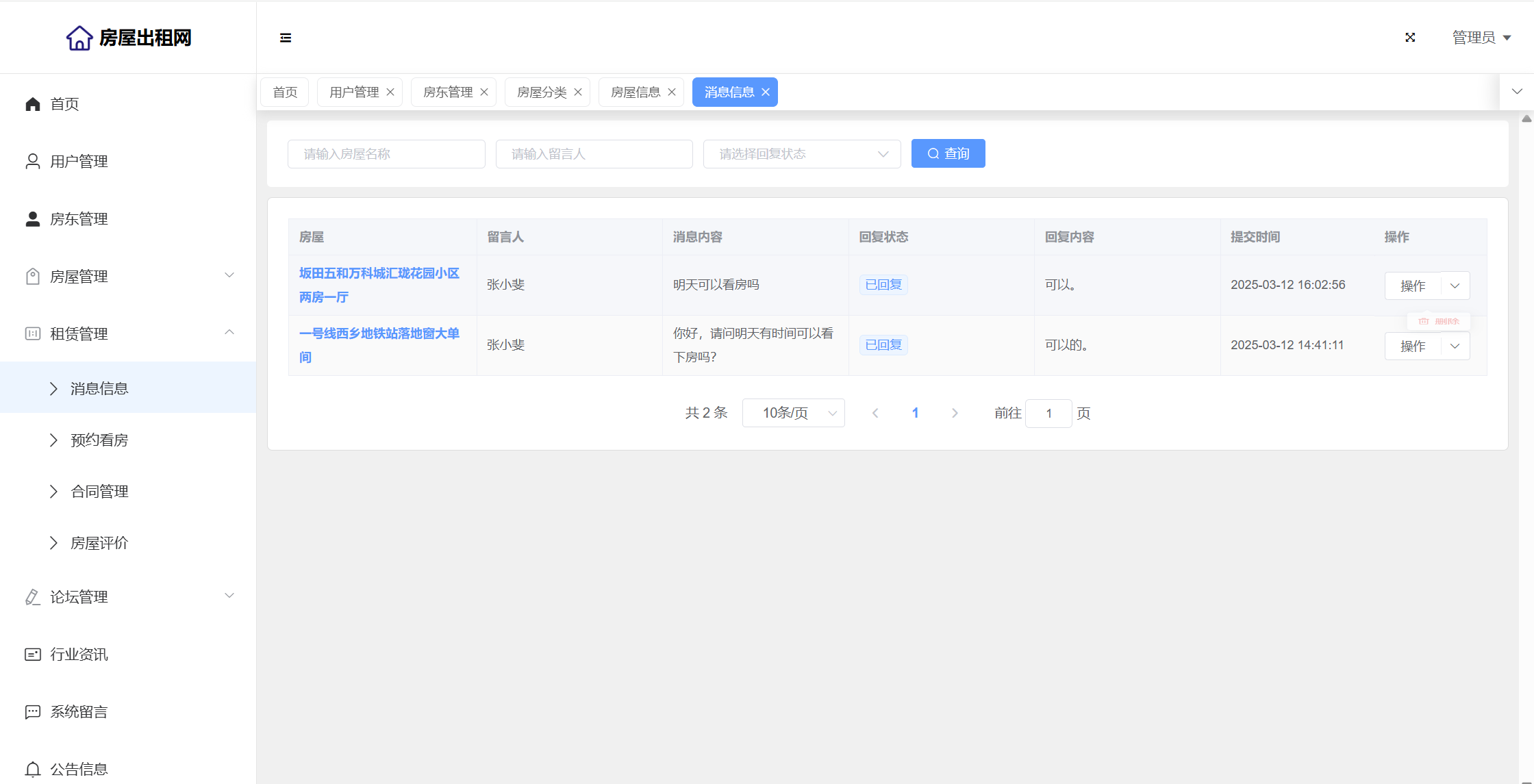Click the 查询 search button

point(948,153)
